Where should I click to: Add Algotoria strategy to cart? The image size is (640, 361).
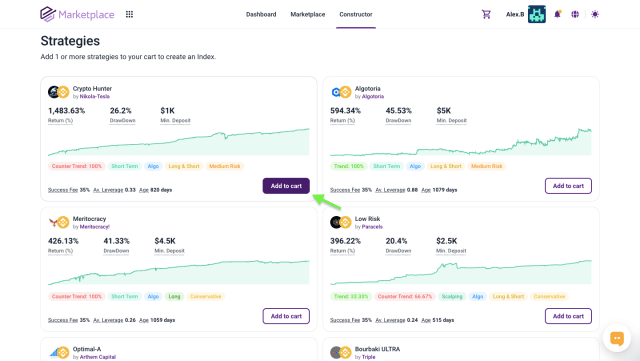point(568,186)
